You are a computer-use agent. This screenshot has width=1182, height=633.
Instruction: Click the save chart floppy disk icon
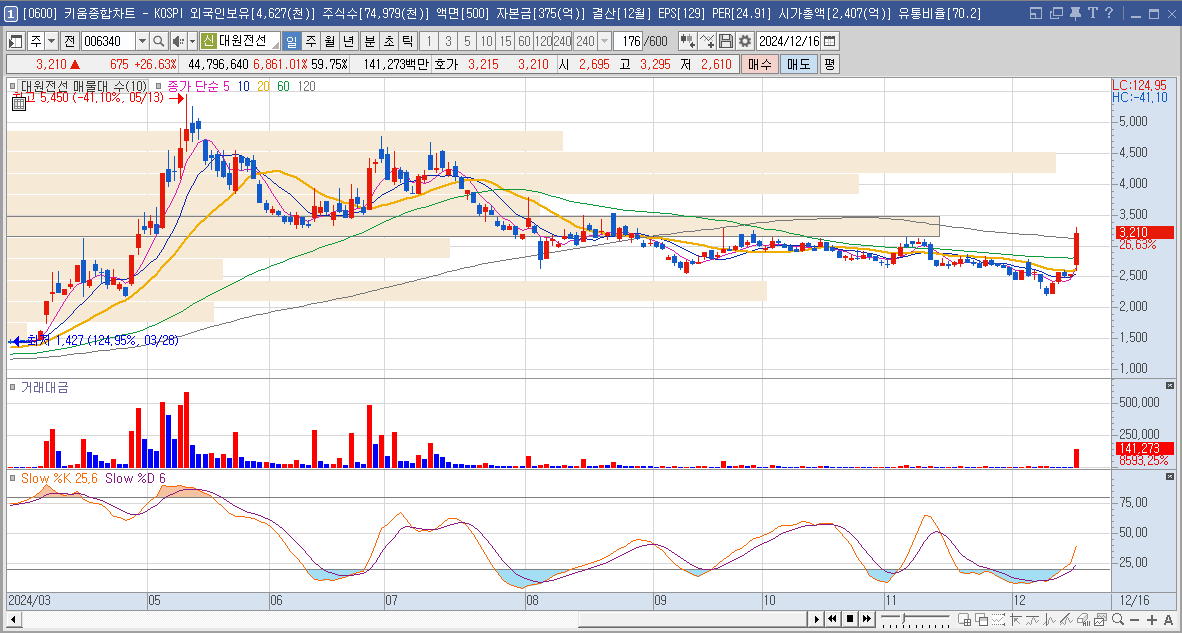(726, 41)
